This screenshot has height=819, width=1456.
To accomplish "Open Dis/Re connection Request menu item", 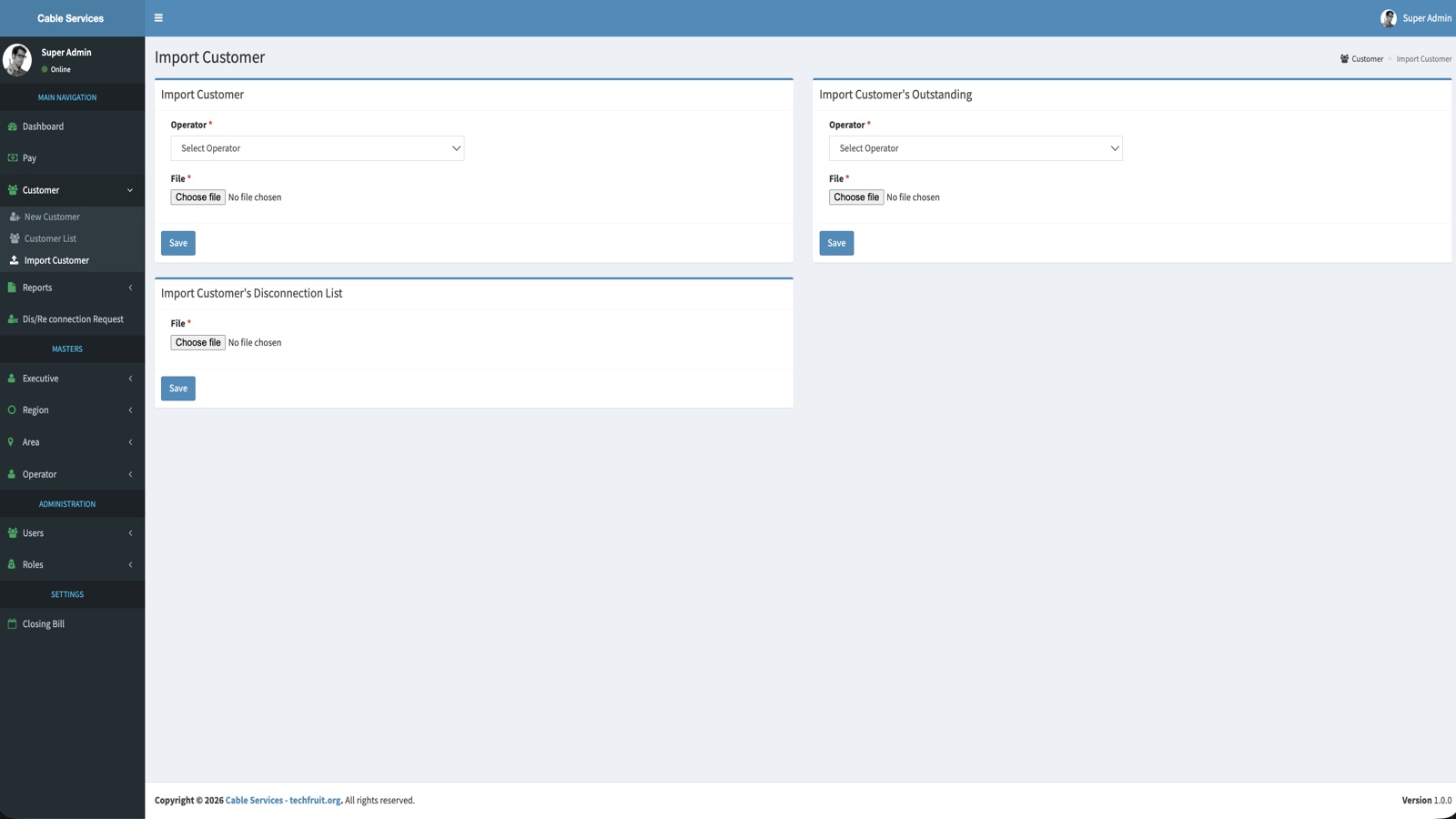I will coord(72,319).
